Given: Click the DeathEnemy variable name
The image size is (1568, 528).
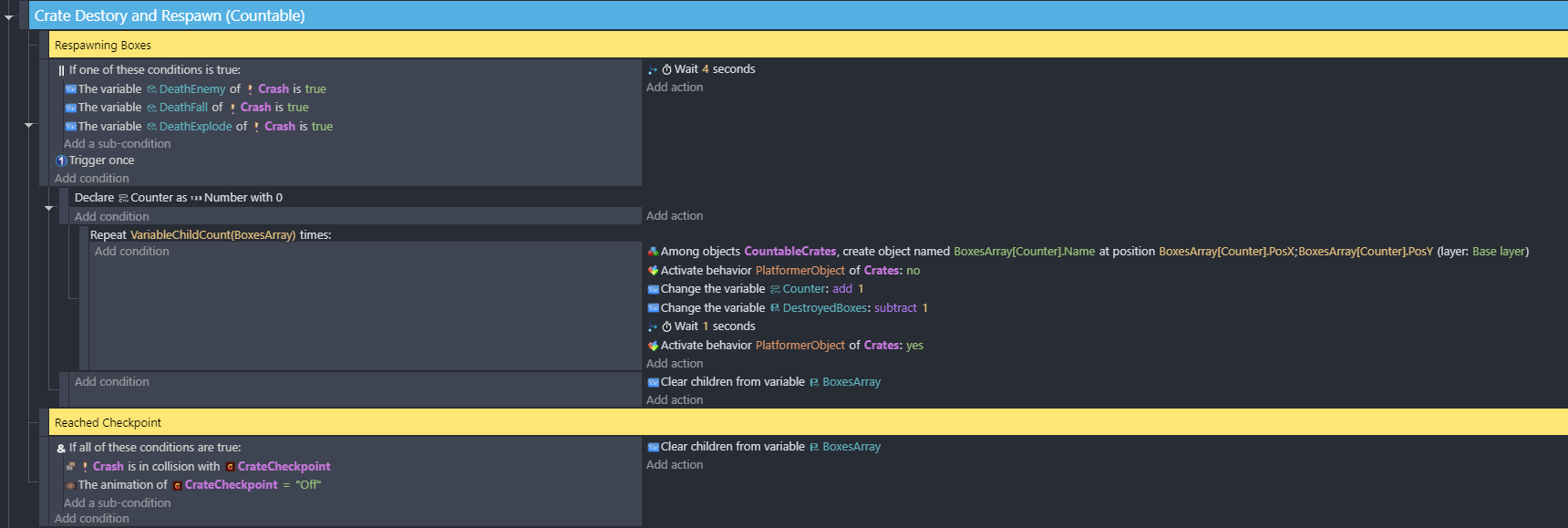Looking at the screenshot, I should coord(192,89).
